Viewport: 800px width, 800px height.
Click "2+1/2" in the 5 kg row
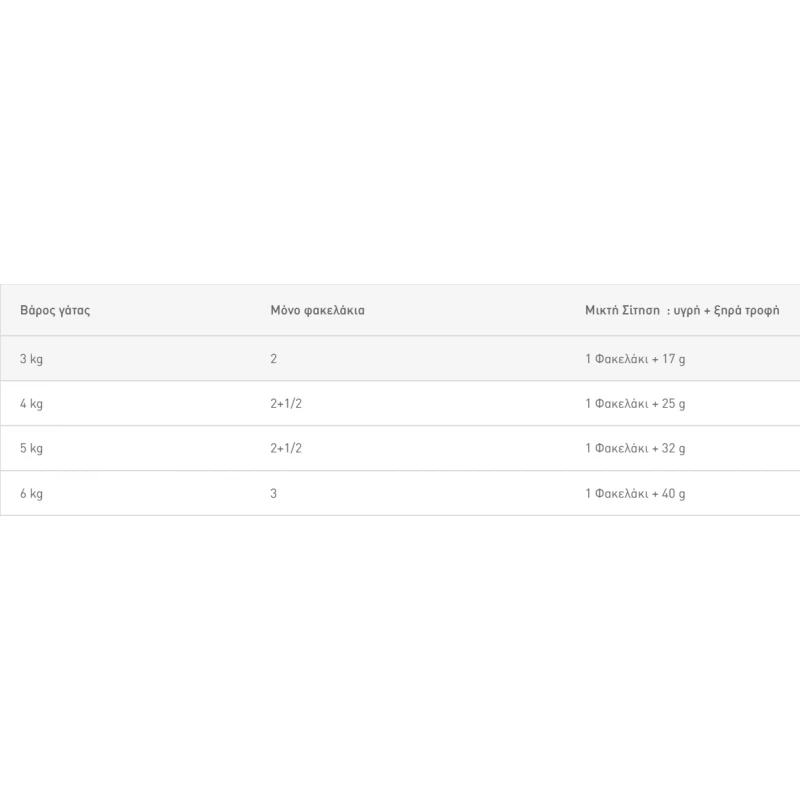coord(286,449)
